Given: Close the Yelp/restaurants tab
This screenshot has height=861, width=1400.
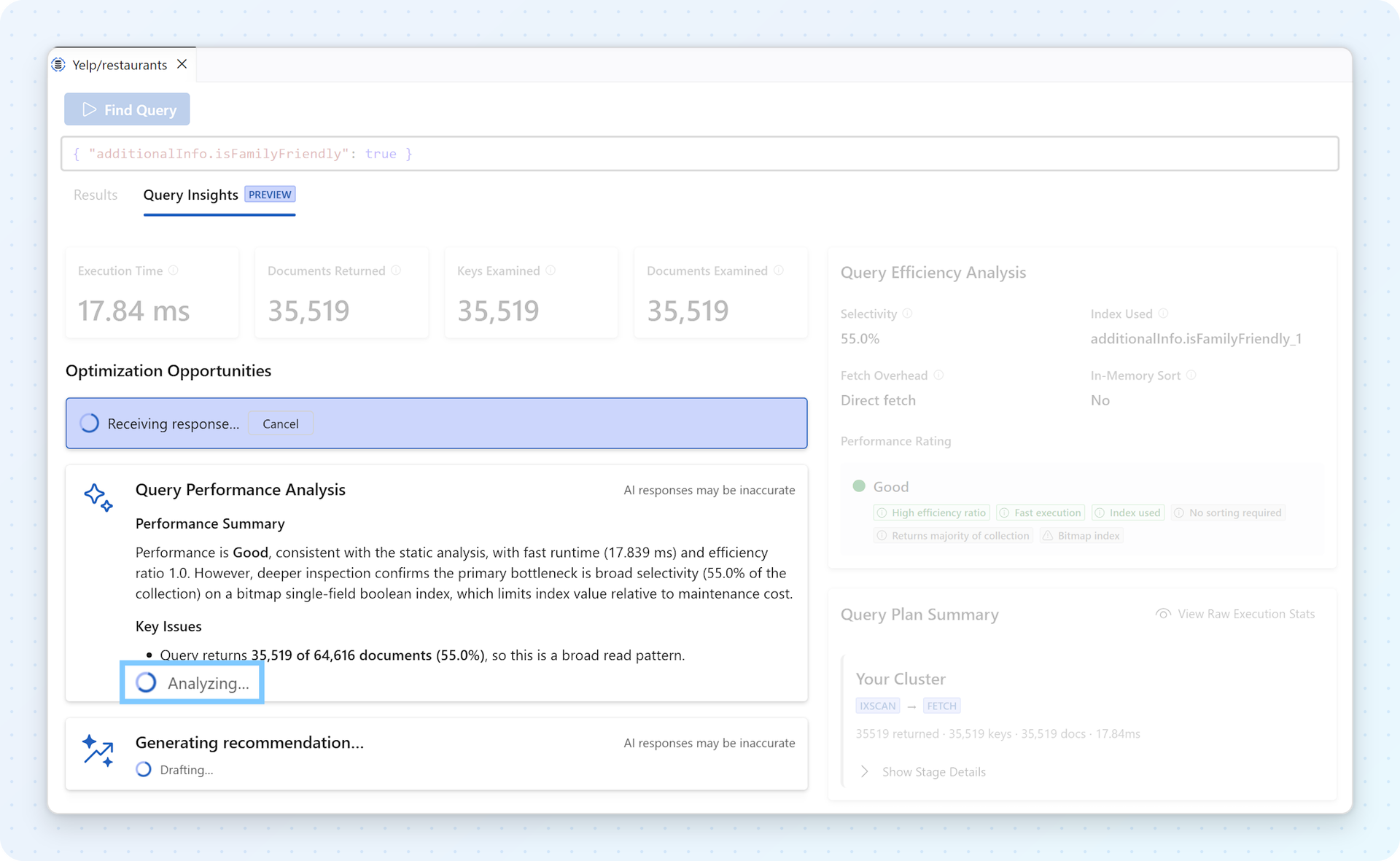Looking at the screenshot, I should tap(182, 64).
